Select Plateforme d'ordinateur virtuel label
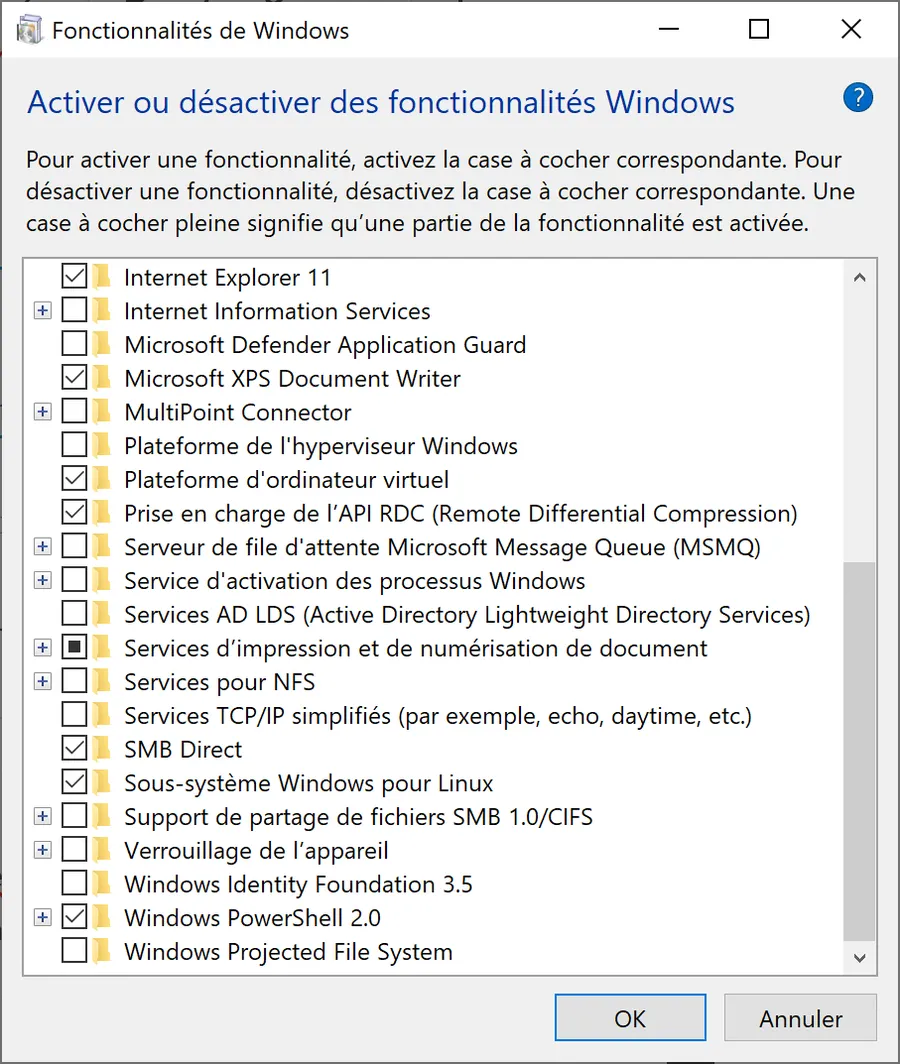900x1064 pixels. point(286,480)
